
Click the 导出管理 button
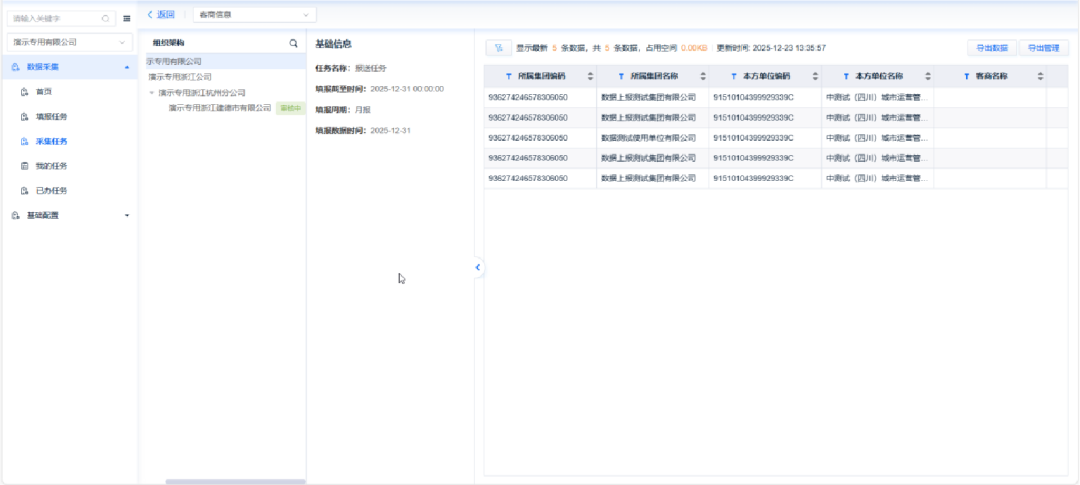1044,47
